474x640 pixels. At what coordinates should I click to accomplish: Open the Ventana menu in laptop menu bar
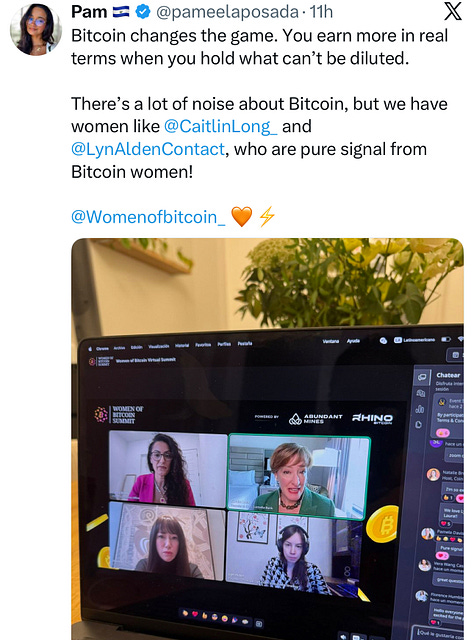click(x=331, y=341)
